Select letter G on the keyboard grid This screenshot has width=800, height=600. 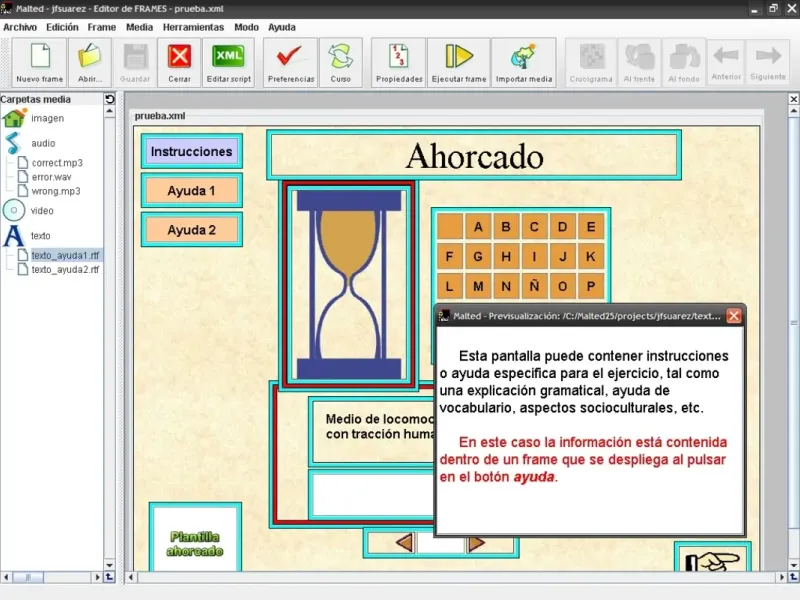(x=478, y=256)
